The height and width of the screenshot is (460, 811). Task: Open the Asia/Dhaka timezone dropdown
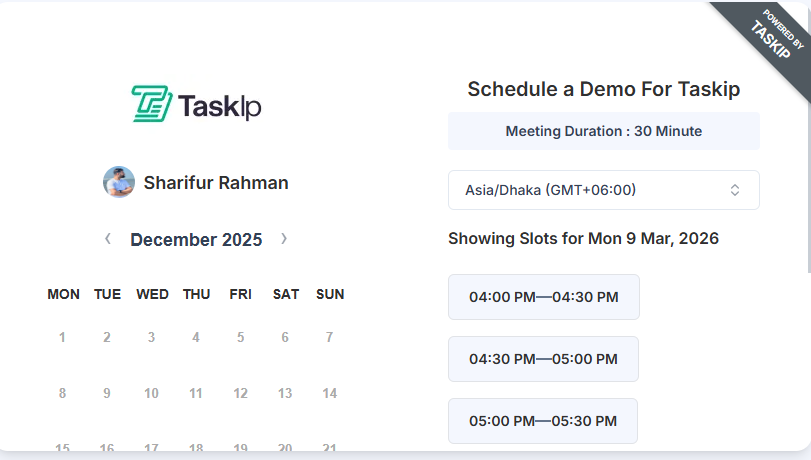[x=603, y=190]
